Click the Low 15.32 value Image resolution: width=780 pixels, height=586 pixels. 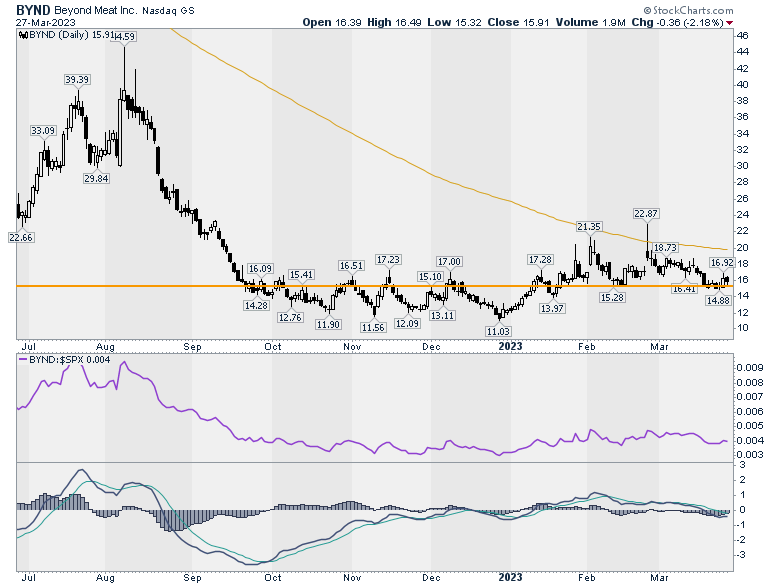[x=454, y=22]
